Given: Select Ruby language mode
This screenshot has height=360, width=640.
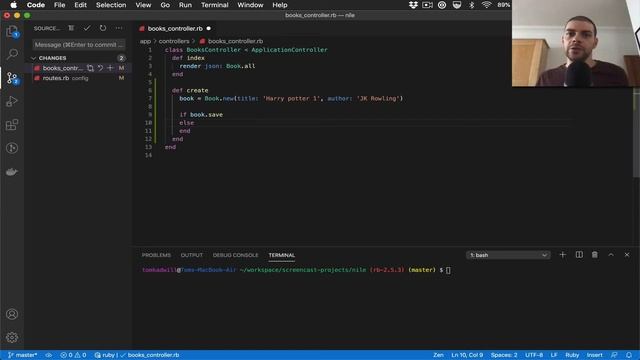Looking at the screenshot, I should coord(572,355).
